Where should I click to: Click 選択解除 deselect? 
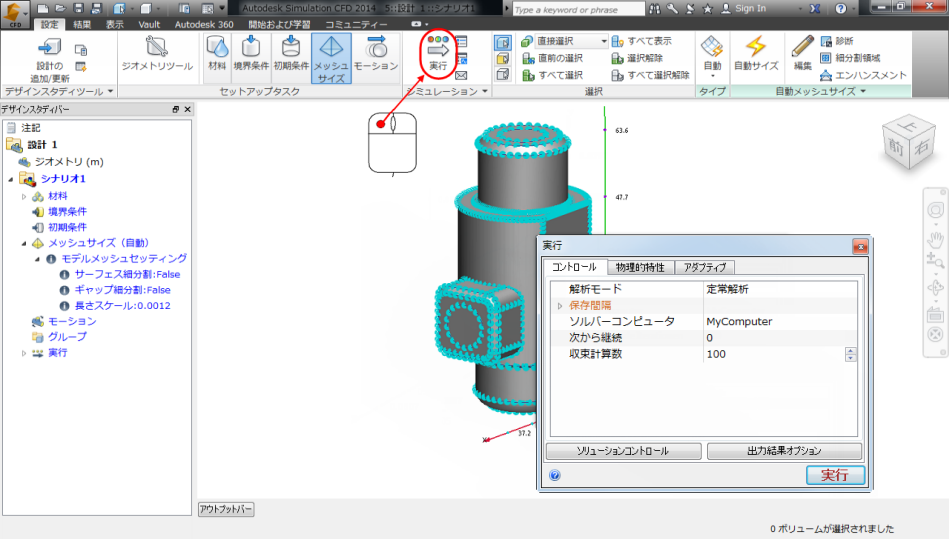[637, 58]
